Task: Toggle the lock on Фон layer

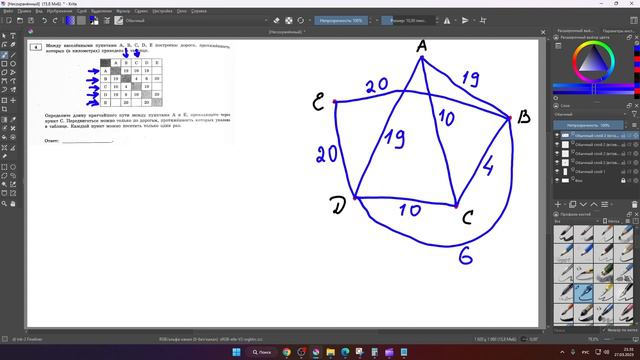Action: click(x=623, y=180)
